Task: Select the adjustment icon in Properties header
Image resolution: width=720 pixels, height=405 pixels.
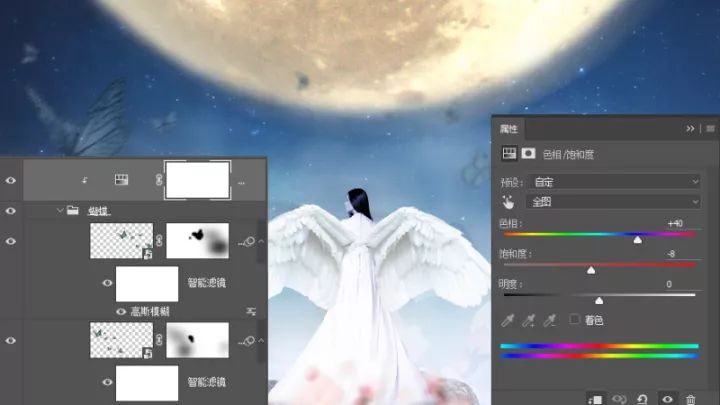Action: pos(509,153)
